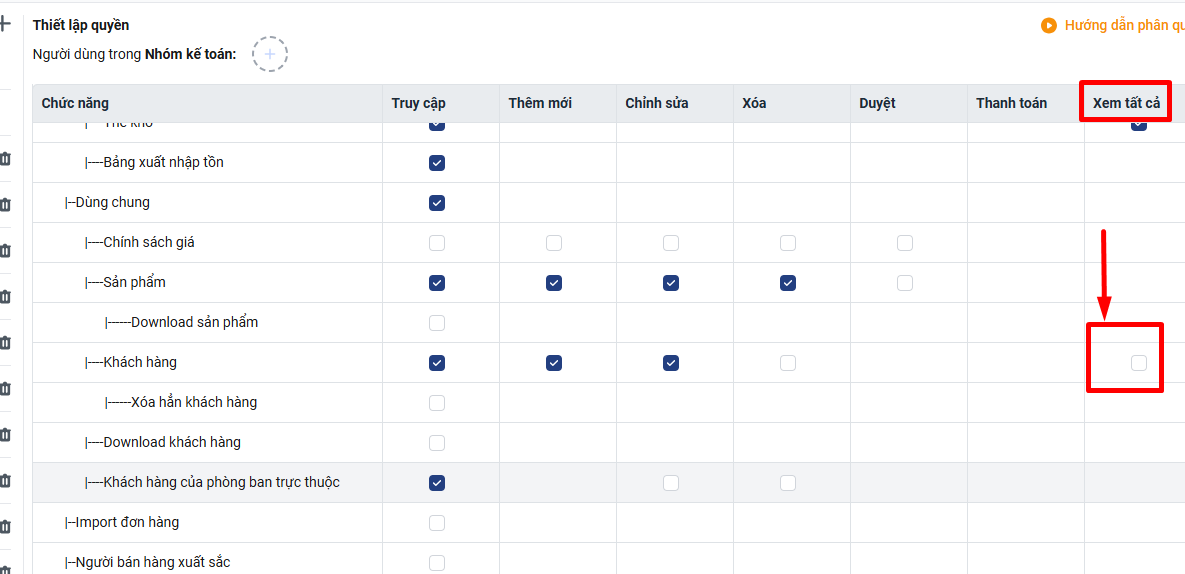Check Truy cập for Download sản phẩm

pyautogui.click(x=437, y=323)
